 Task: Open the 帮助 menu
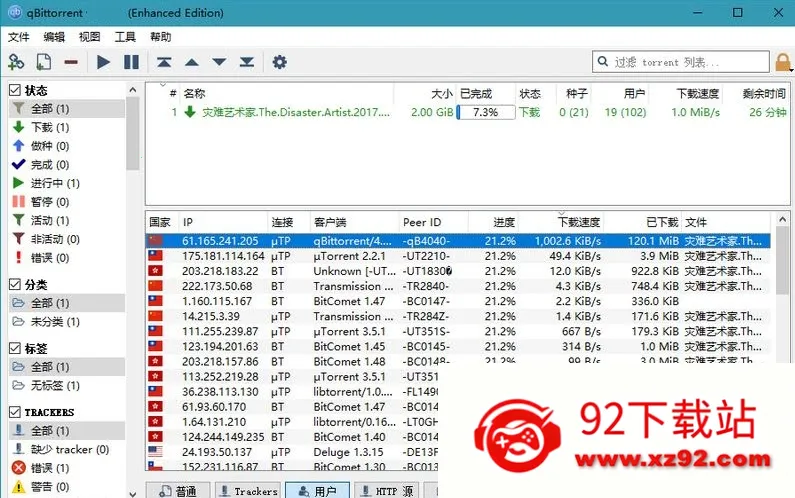(x=161, y=37)
